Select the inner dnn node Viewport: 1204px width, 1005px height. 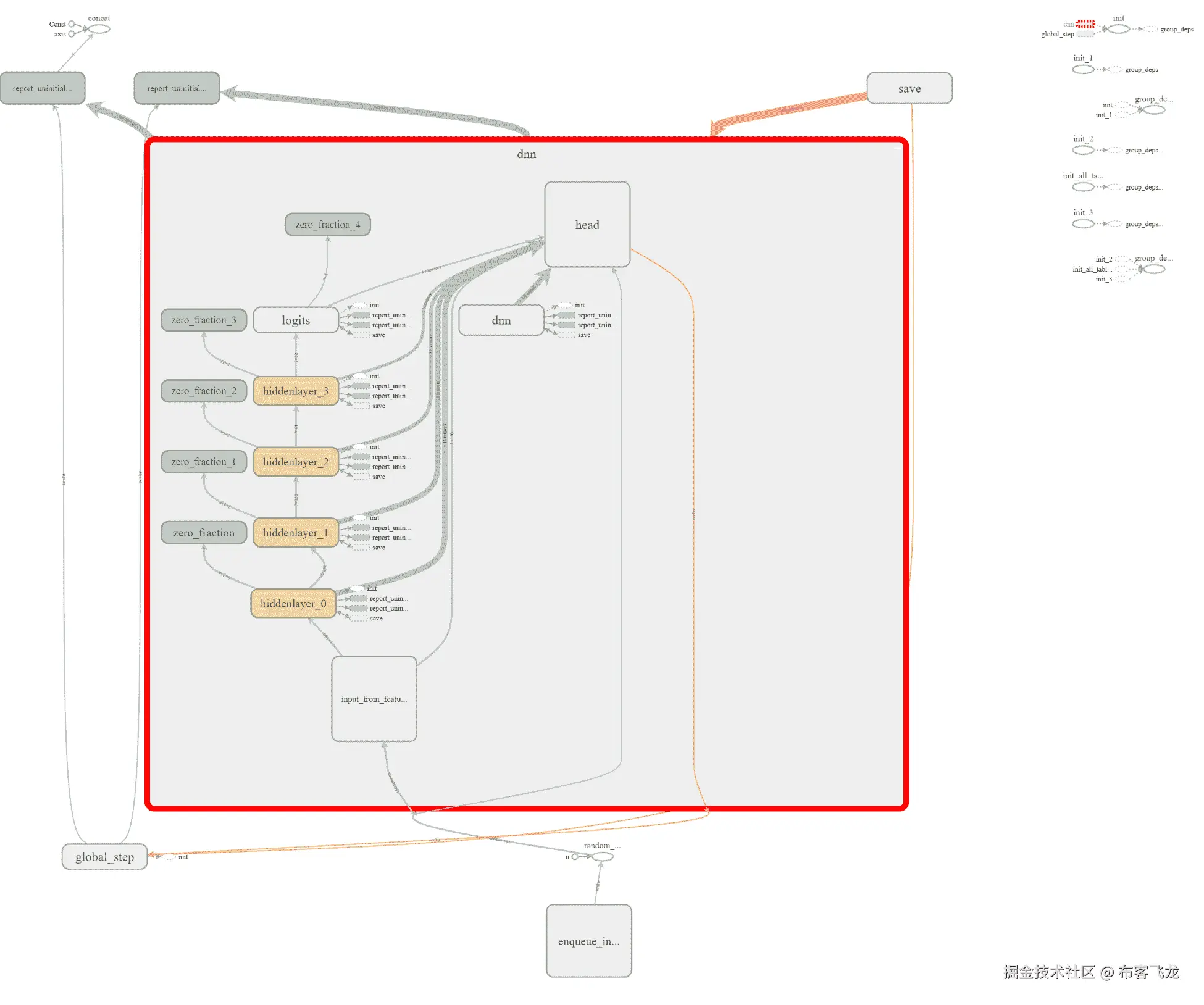(501, 320)
